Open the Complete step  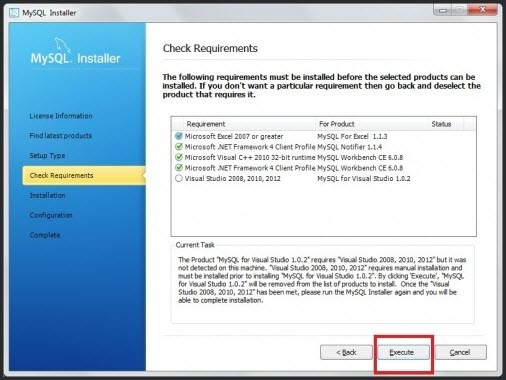click(x=45, y=235)
